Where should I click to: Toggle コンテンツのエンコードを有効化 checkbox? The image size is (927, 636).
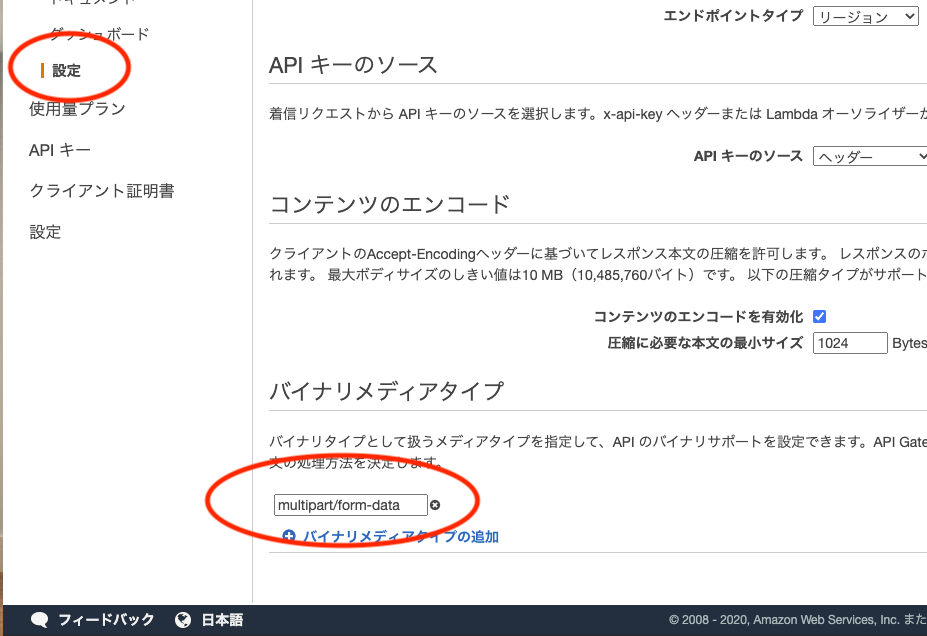click(x=819, y=317)
